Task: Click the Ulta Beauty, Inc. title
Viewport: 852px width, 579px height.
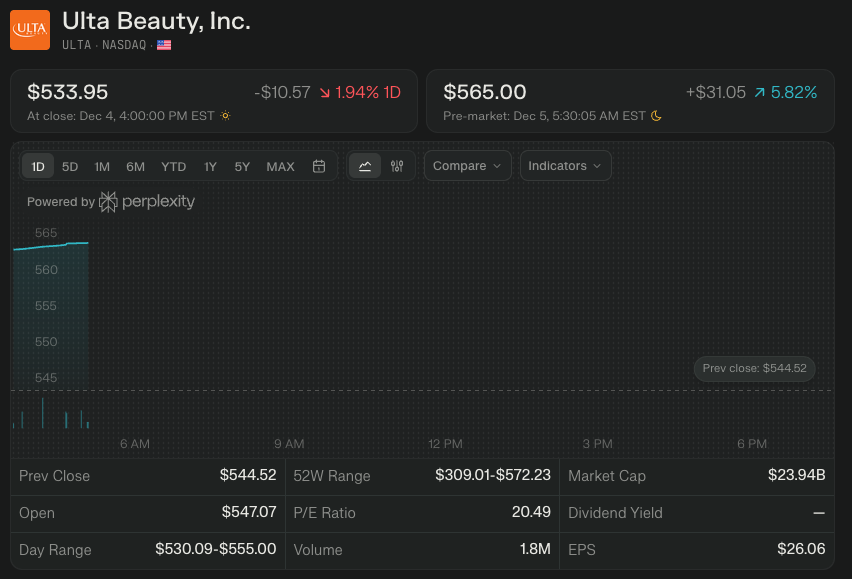Action: (156, 22)
